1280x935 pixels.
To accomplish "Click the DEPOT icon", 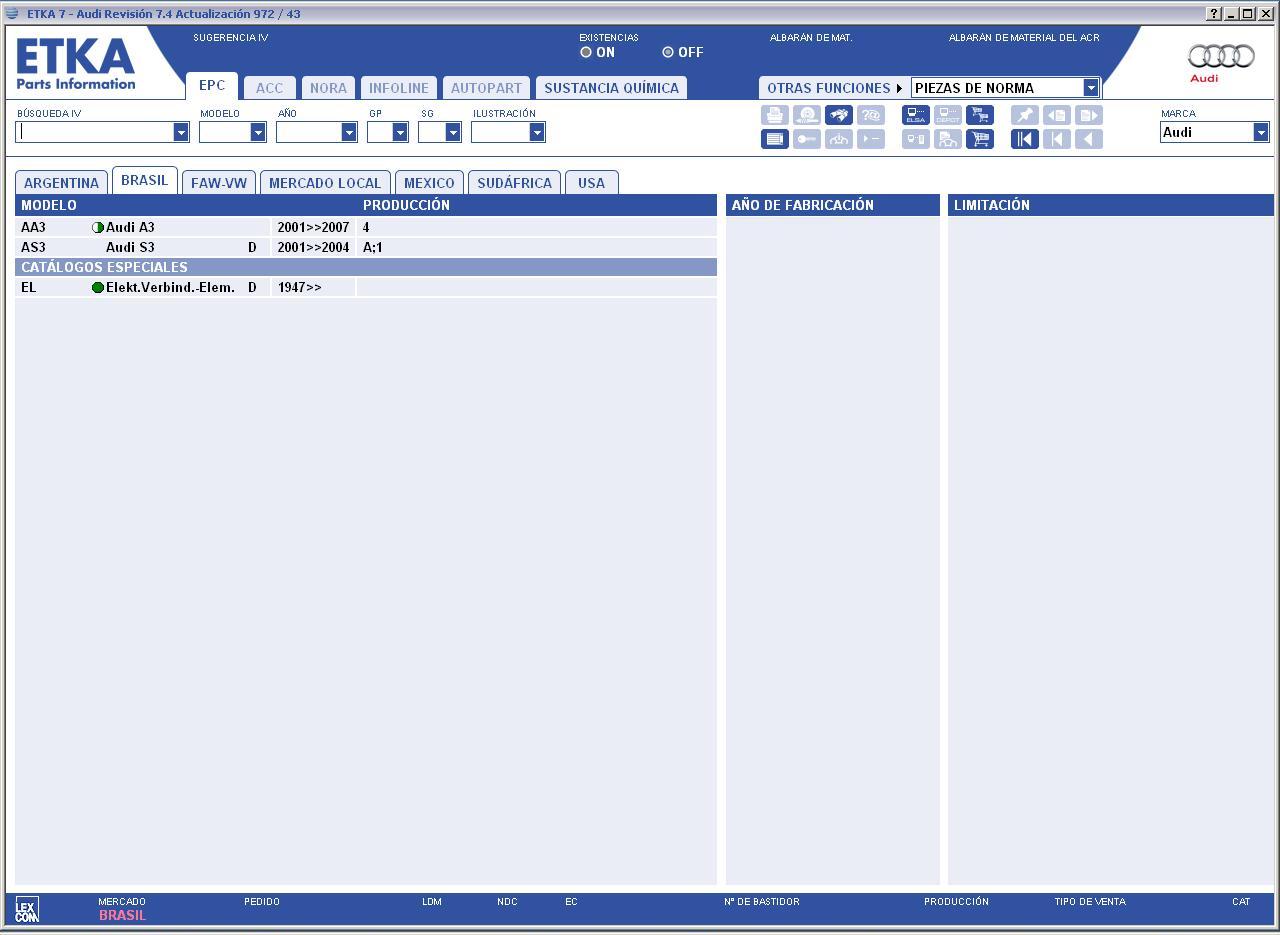I will pos(948,116).
